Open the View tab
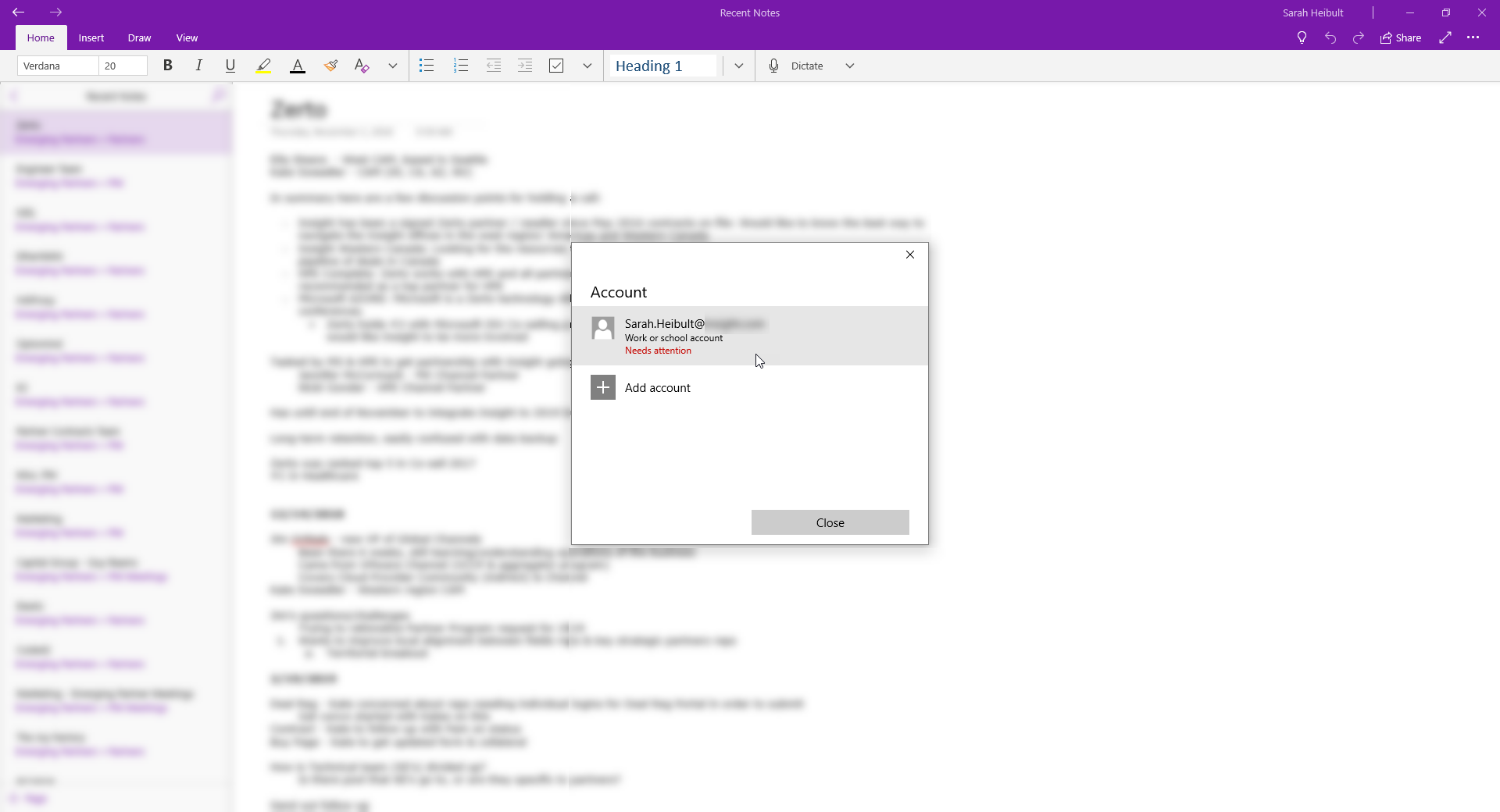1500x812 pixels. pyautogui.click(x=187, y=37)
